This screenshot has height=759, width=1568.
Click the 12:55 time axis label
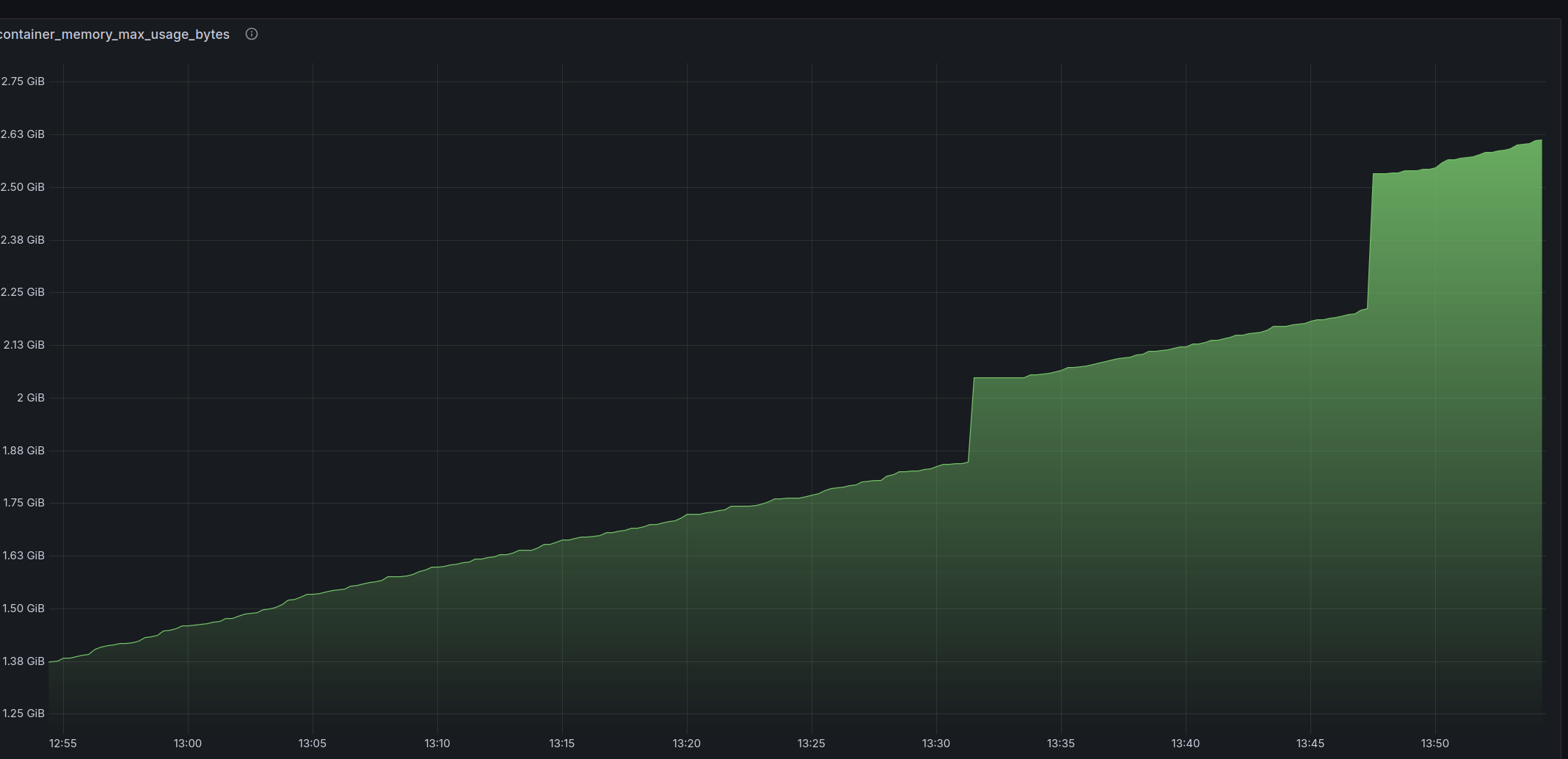pyautogui.click(x=63, y=744)
